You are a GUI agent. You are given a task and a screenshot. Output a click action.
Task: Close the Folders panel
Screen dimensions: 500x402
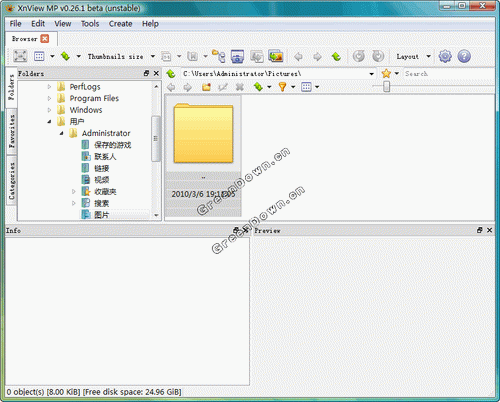pyautogui.click(x=156, y=73)
